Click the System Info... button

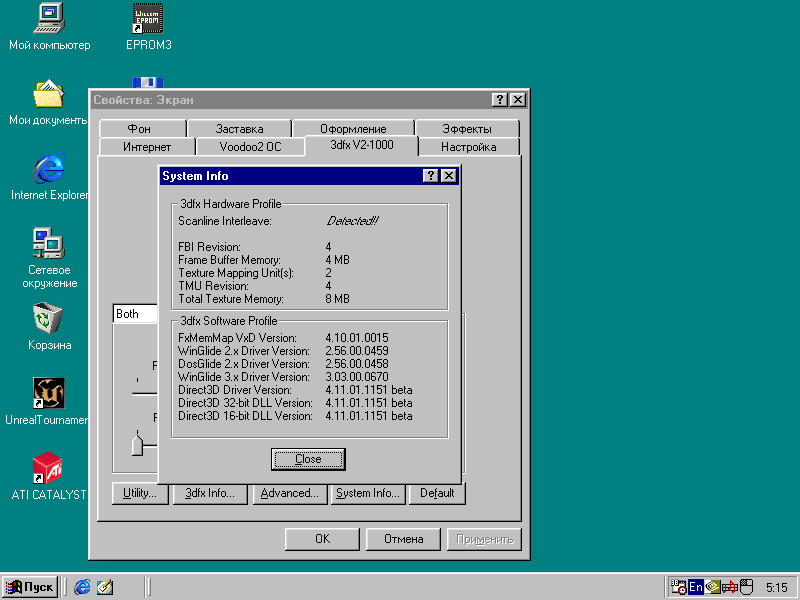(368, 493)
